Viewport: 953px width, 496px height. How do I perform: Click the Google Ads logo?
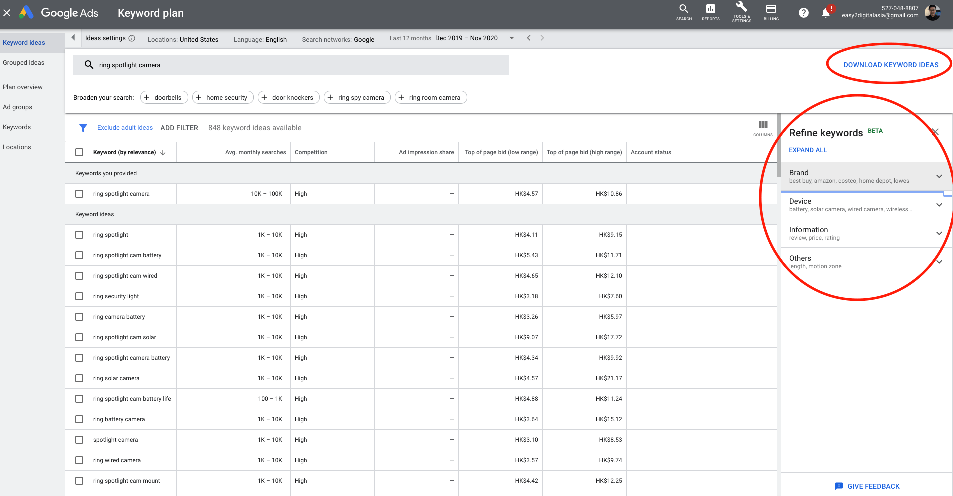tap(58, 13)
